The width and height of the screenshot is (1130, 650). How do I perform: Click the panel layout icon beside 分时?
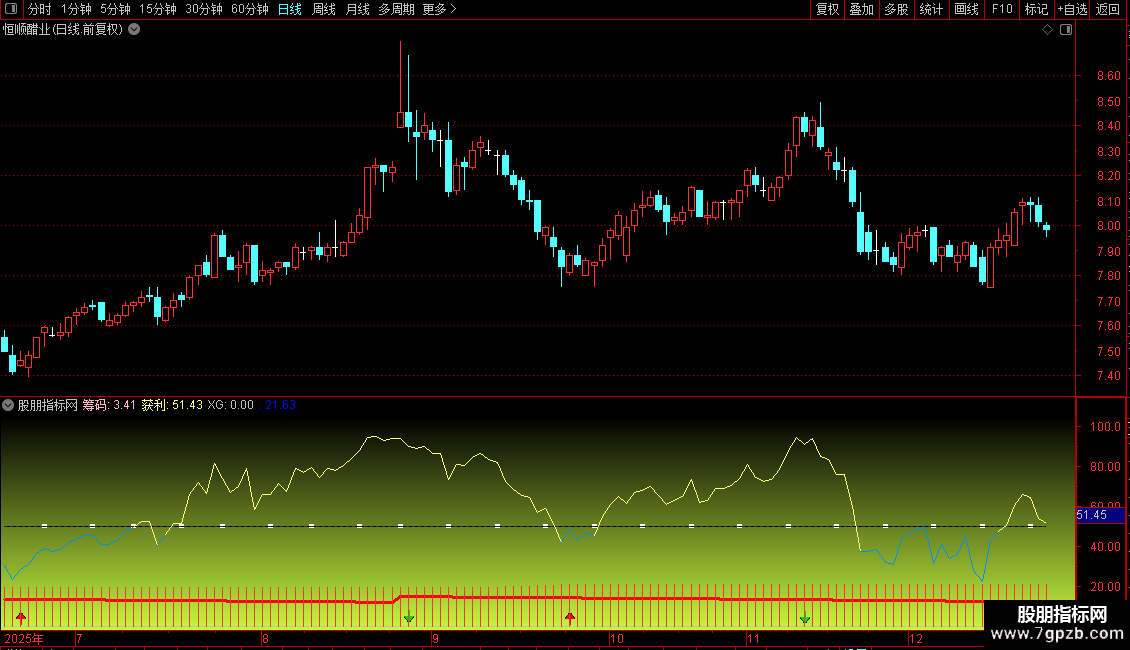11,9
